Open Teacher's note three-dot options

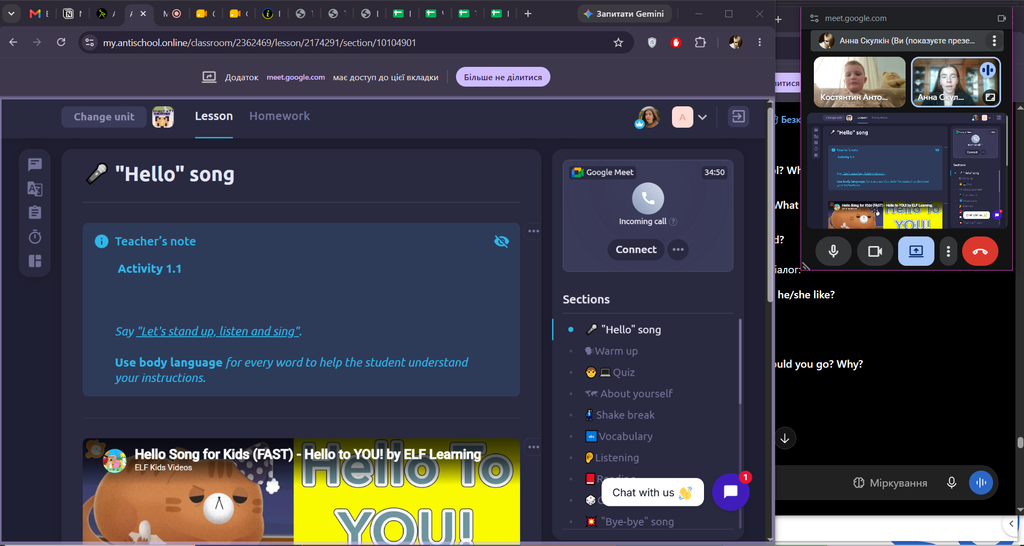(x=534, y=231)
